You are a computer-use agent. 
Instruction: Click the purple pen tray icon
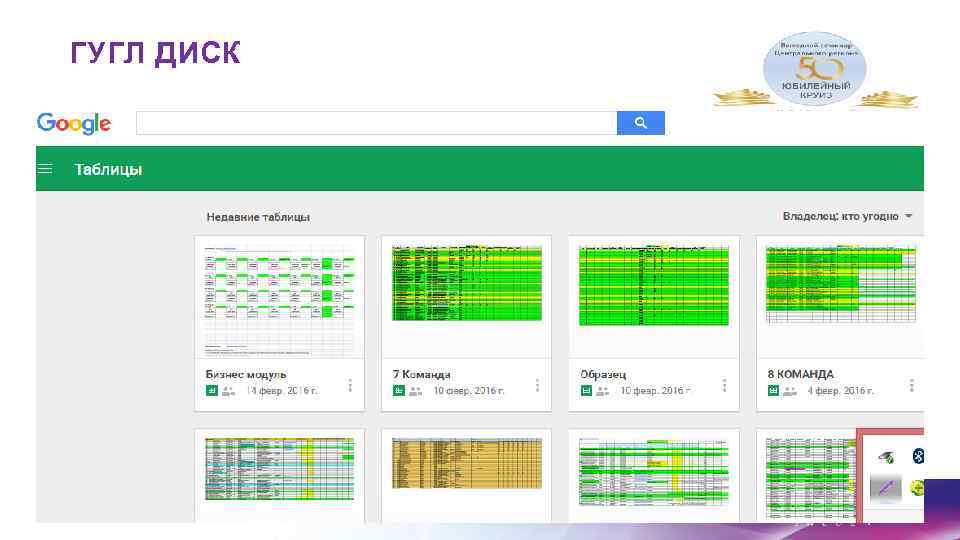(886, 488)
